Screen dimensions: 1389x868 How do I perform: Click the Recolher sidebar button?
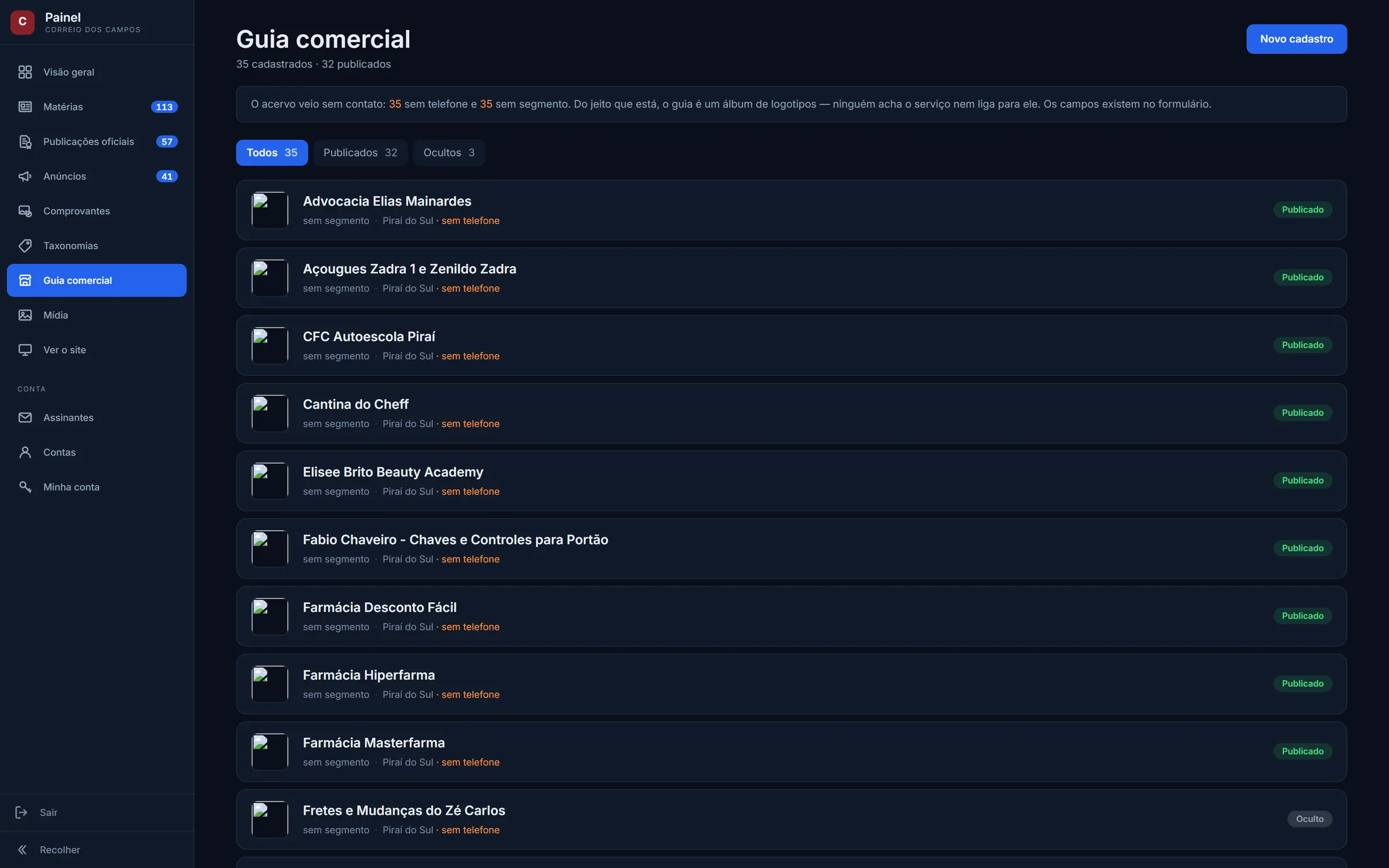pyautogui.click(x=97, y=849)
